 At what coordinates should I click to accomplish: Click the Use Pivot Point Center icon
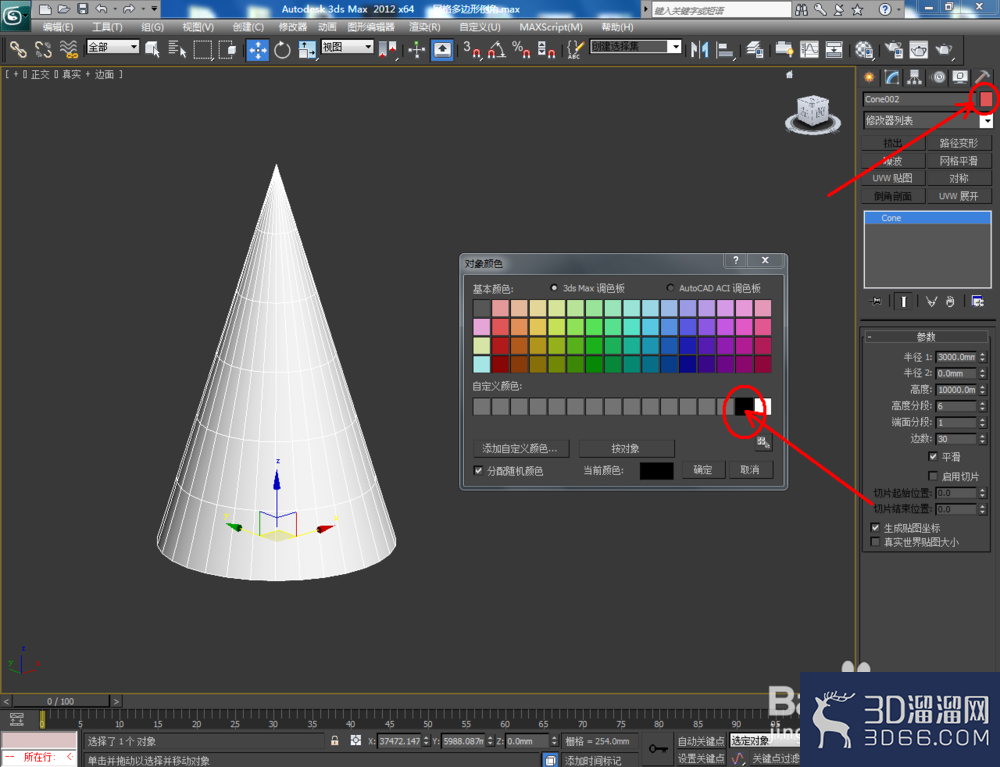coord(387,49)
